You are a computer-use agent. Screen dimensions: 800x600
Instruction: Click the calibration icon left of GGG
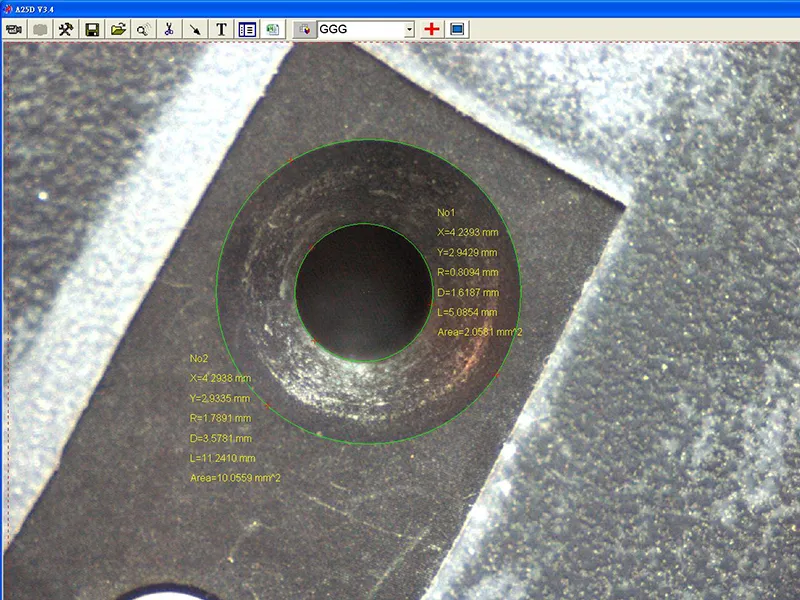[306, 30]
